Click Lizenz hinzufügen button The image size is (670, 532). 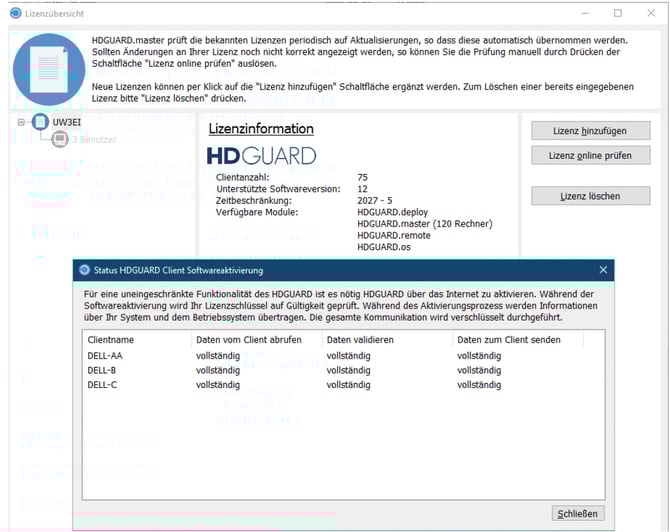pos(591,131)
